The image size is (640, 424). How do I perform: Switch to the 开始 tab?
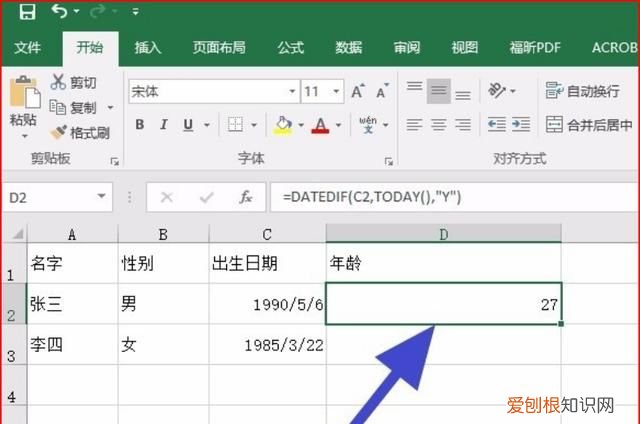(90, 48)
